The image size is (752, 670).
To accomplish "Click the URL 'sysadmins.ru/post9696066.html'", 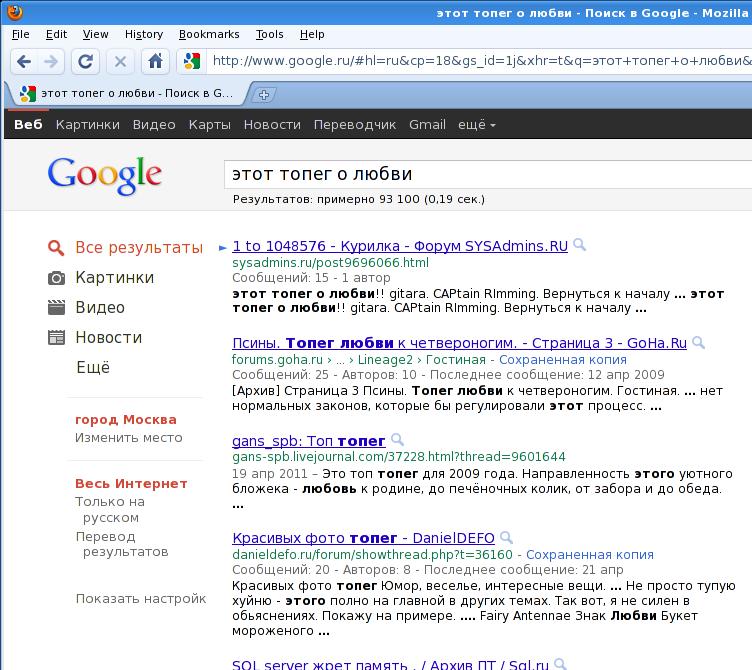I will pos(330,263).
